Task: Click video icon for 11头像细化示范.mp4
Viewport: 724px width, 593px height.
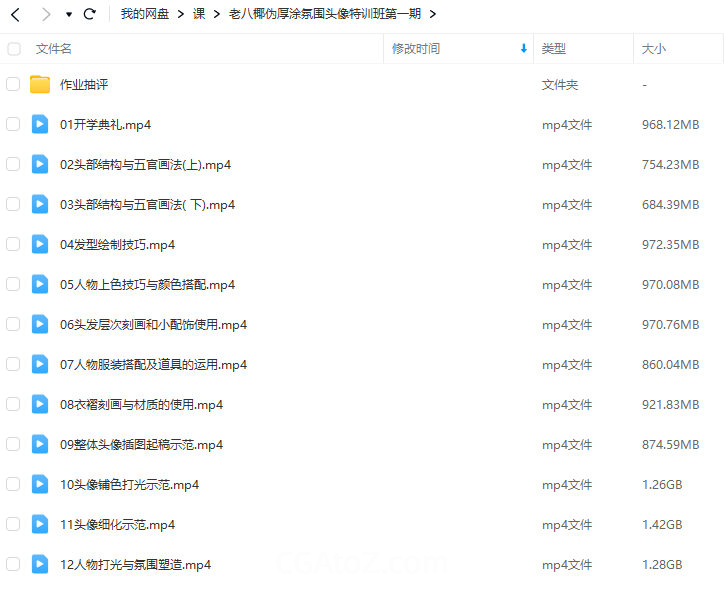Action: click(40, 525)
